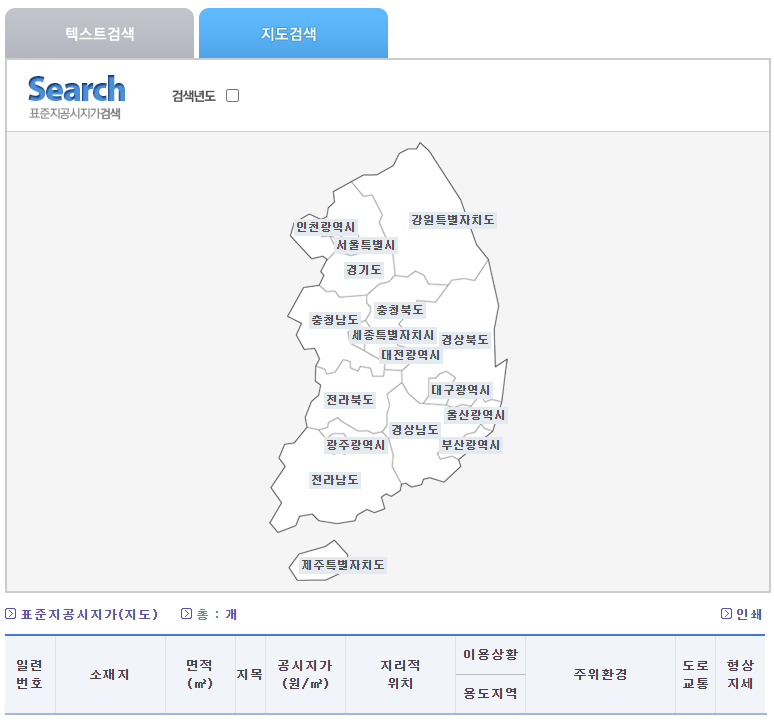This screenshot has height=720, width=774.
Task: Click the 지리적 위치 column header
Action: pyautogui.click(x=400, y=674)
